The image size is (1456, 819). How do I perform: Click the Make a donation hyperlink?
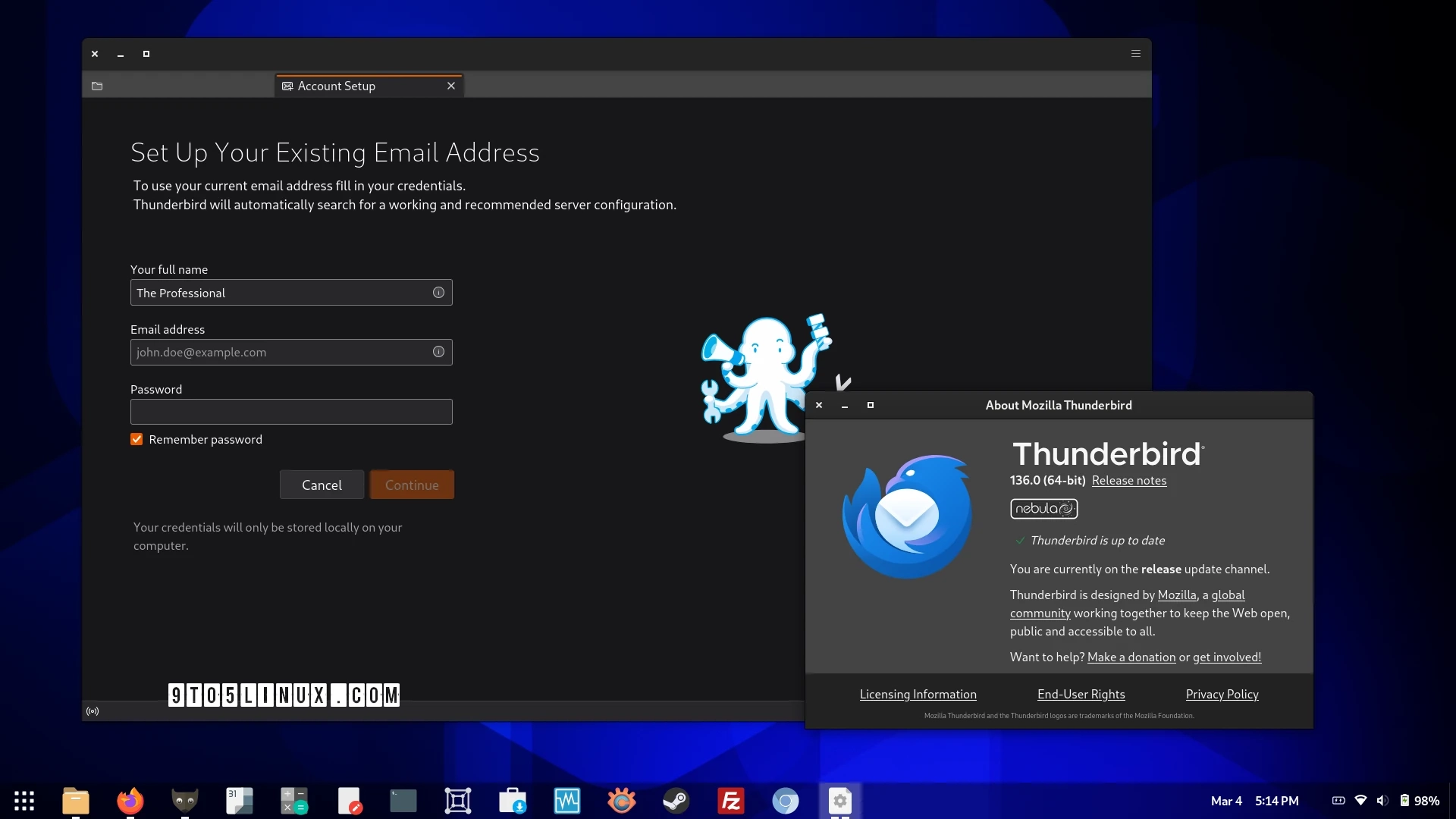click(x=1131, y=657)
